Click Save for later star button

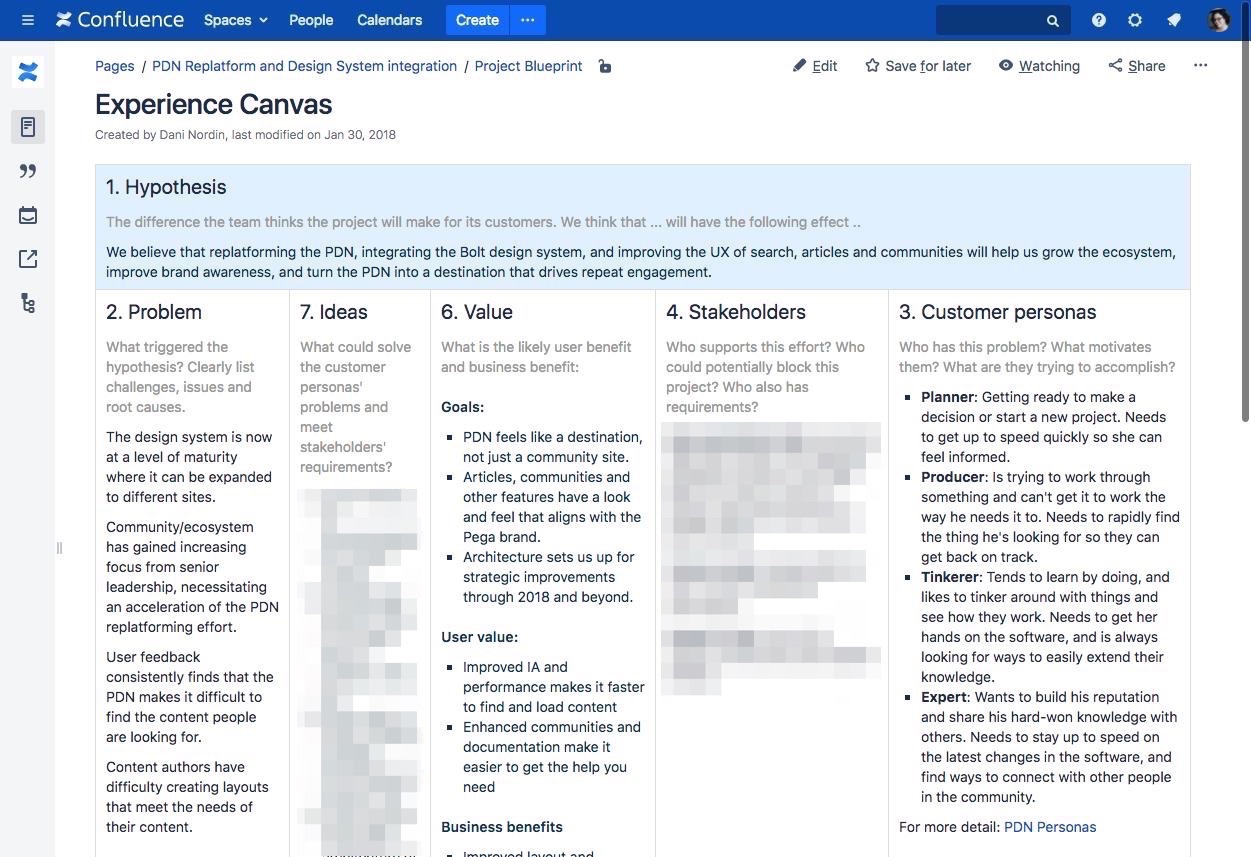918,66
